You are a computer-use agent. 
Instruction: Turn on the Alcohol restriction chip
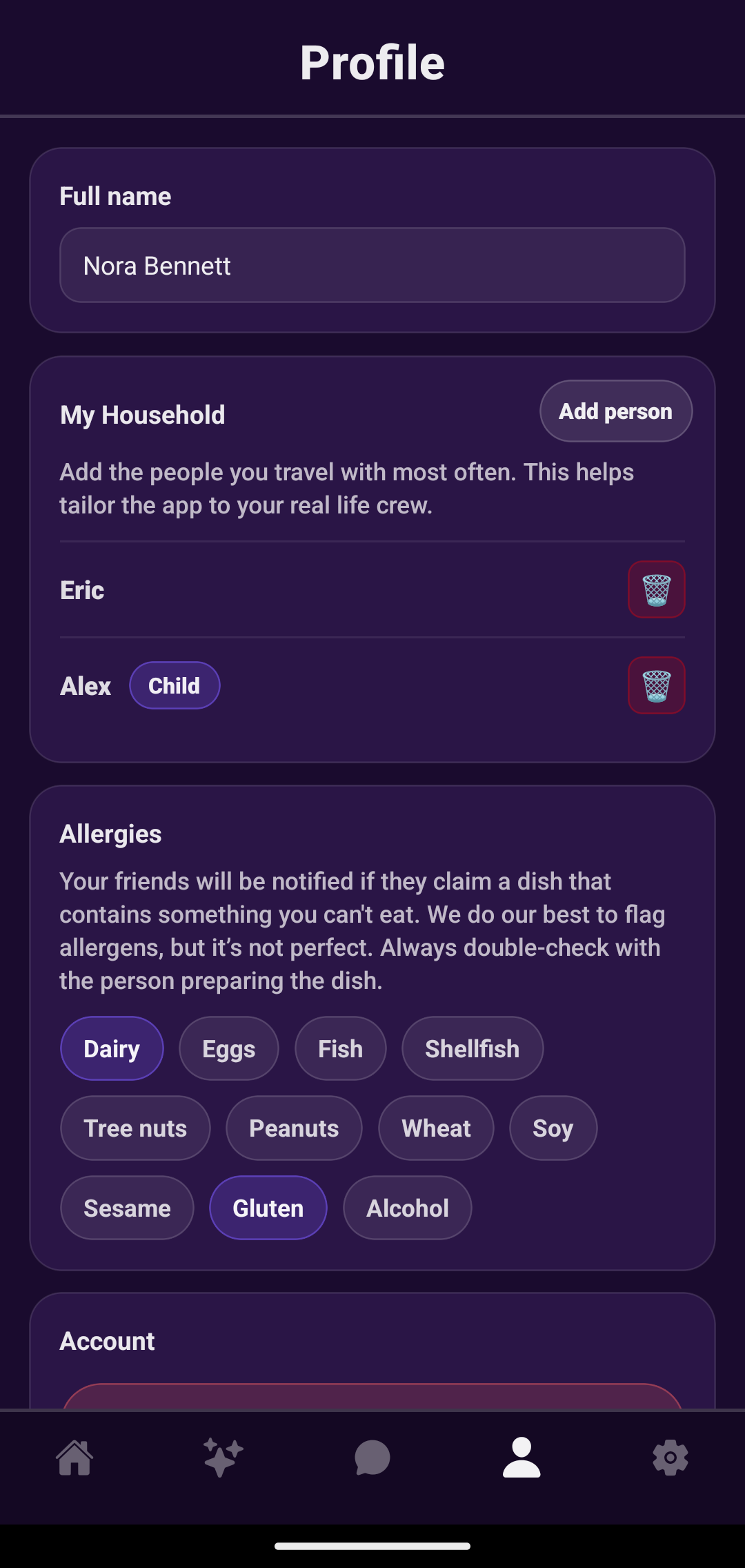click(407, 1208)
